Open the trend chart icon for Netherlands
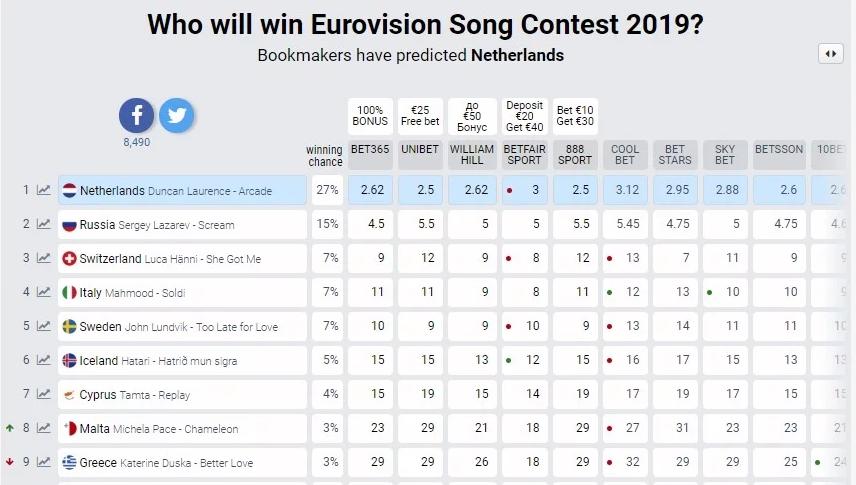Screen dimensions: 856x485 pyautogui.click(x=44, y=190)
